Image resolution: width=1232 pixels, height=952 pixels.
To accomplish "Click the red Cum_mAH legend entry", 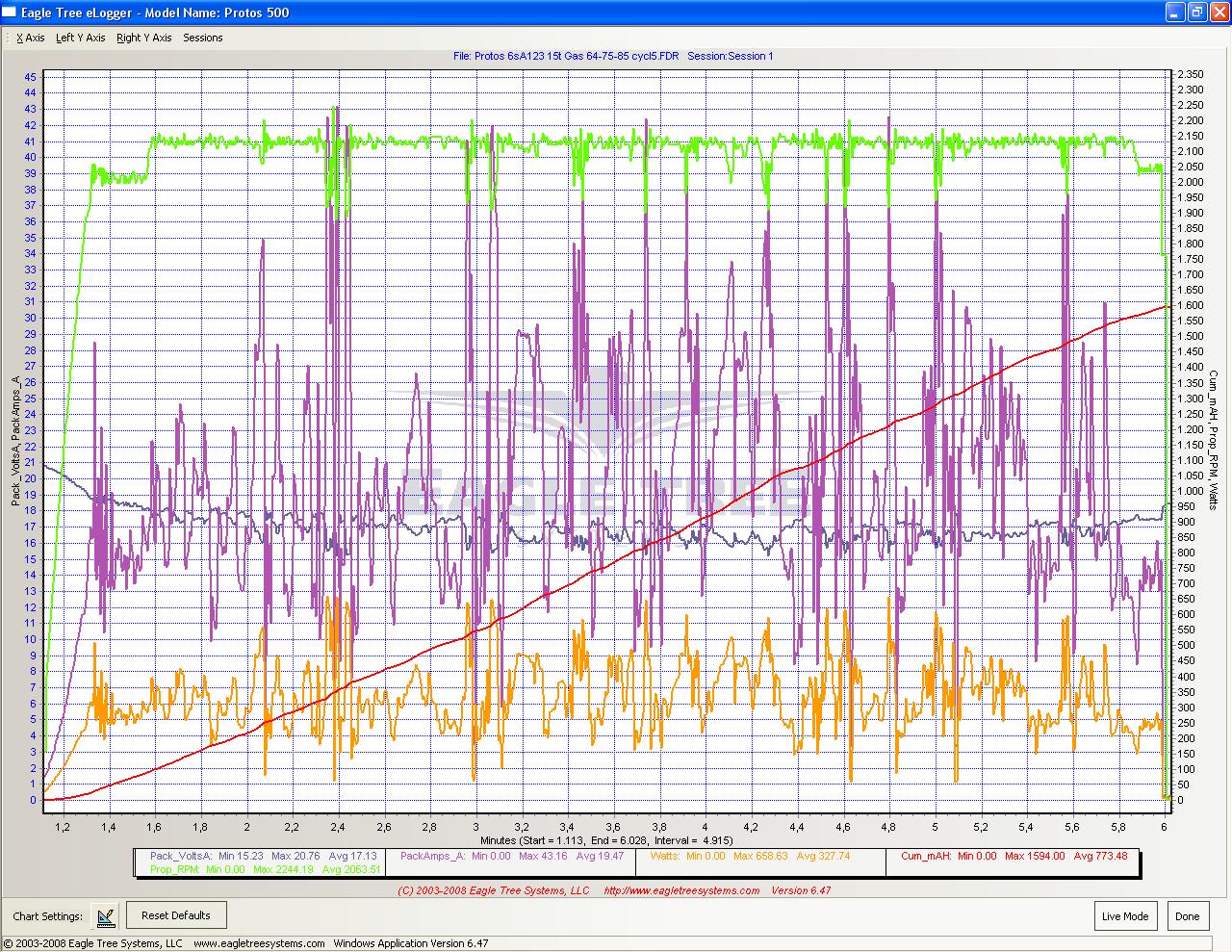I will (x=925, y=856).
